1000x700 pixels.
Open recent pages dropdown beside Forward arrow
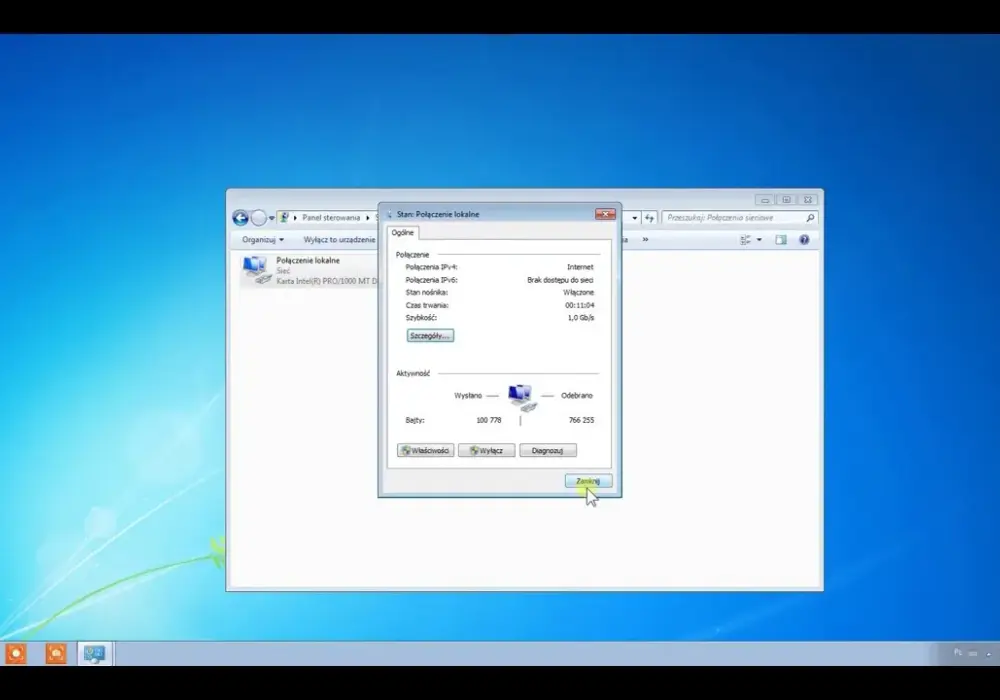[272, 218]
